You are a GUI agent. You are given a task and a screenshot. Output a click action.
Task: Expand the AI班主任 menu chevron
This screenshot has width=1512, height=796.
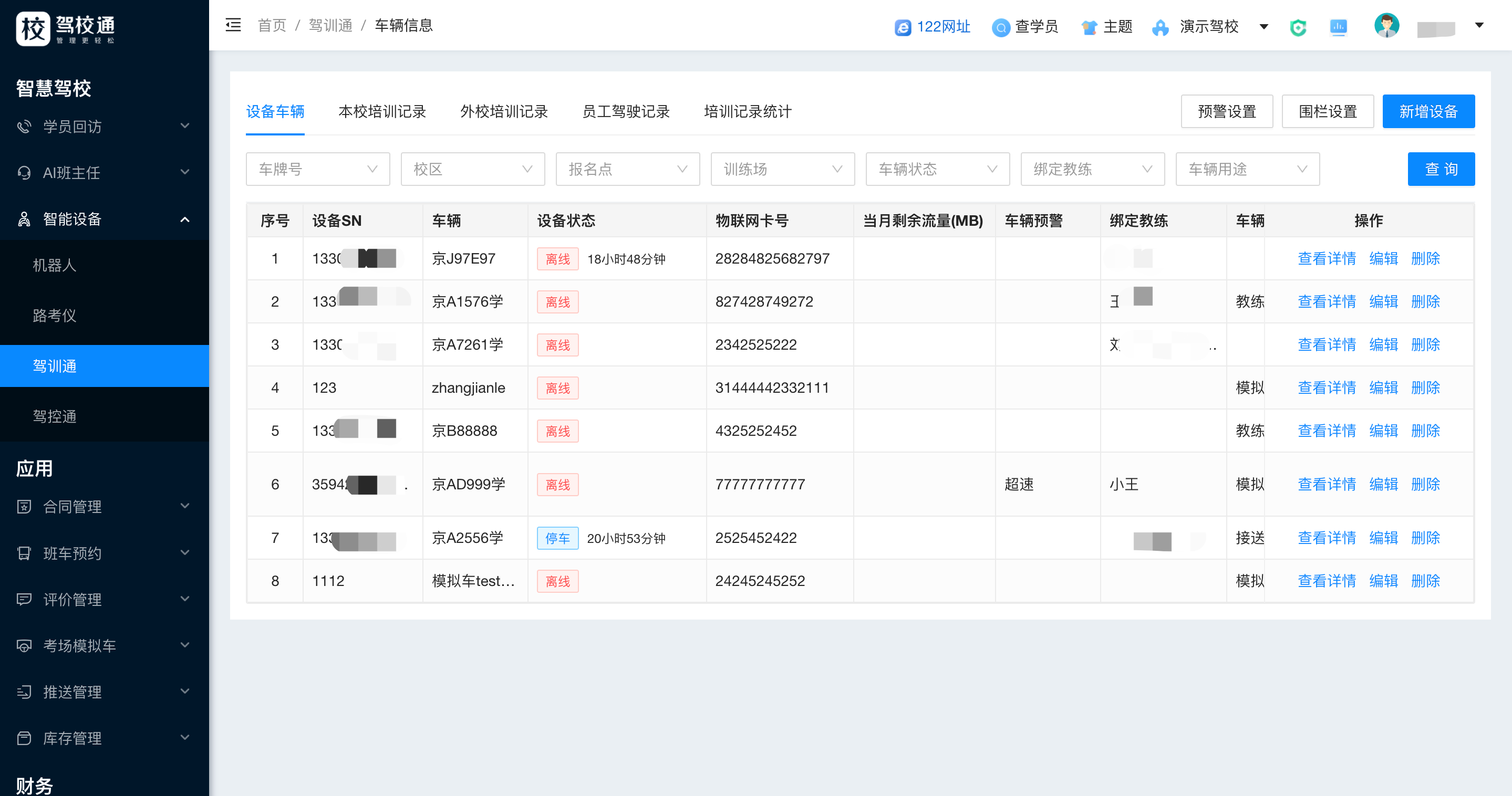185,172
